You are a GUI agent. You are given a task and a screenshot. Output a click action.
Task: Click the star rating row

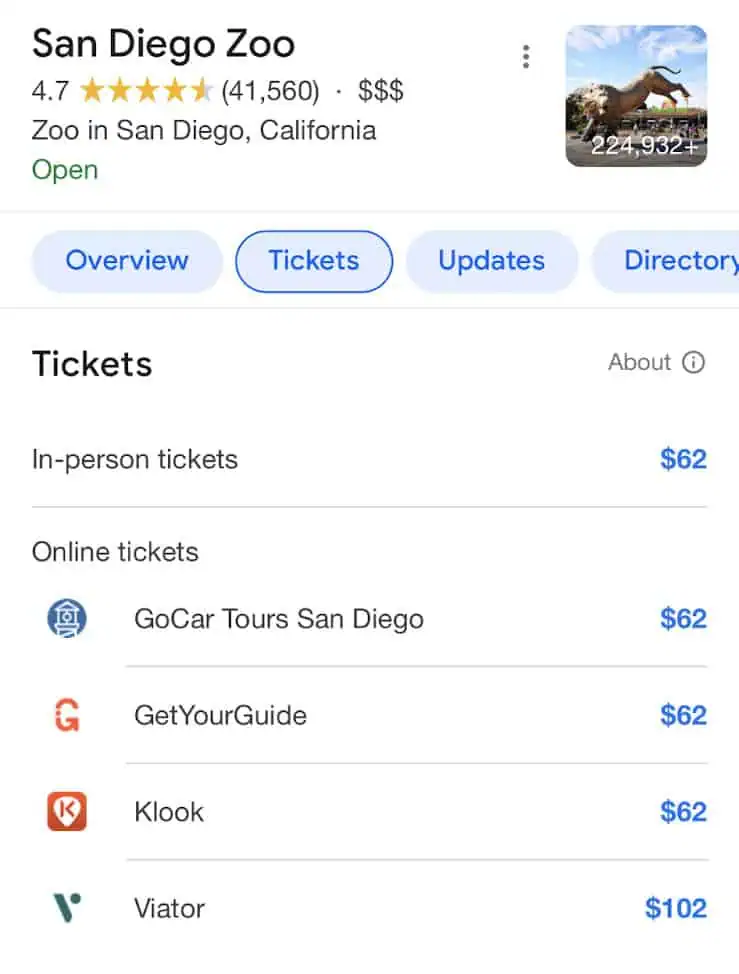146,92
